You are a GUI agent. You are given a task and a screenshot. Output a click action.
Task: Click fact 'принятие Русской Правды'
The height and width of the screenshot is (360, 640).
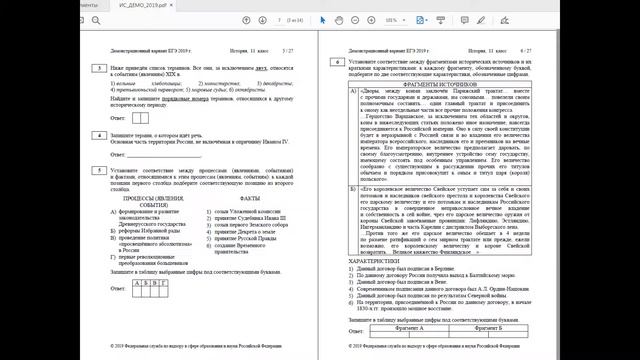[245, 238]
